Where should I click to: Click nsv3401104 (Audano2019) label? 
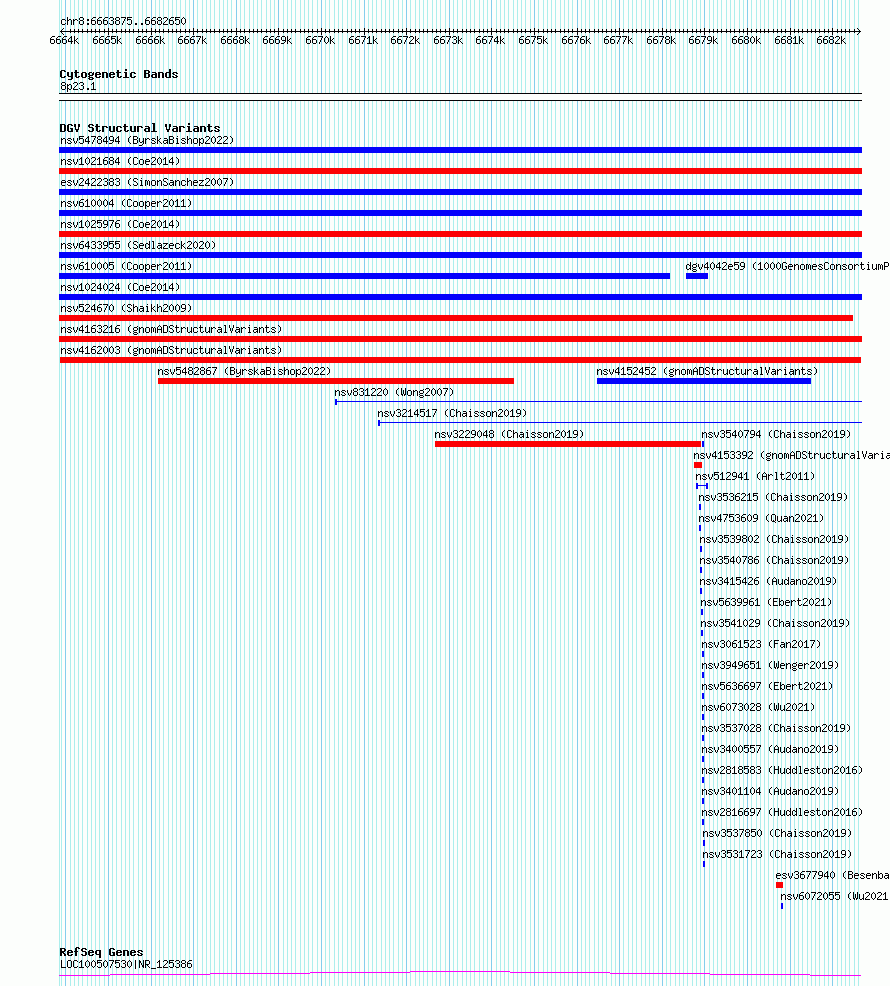pyautogui.click(x=770, y=791)
